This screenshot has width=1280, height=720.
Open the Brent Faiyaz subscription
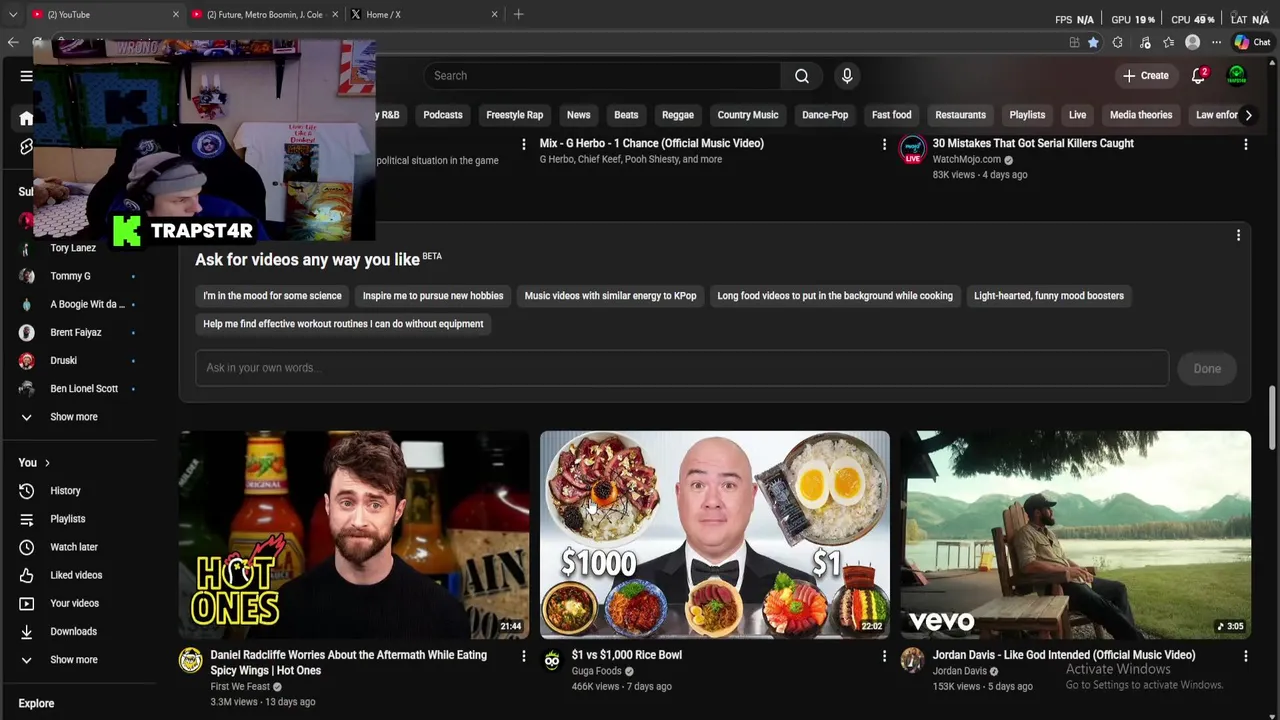[x=78, y=332]
